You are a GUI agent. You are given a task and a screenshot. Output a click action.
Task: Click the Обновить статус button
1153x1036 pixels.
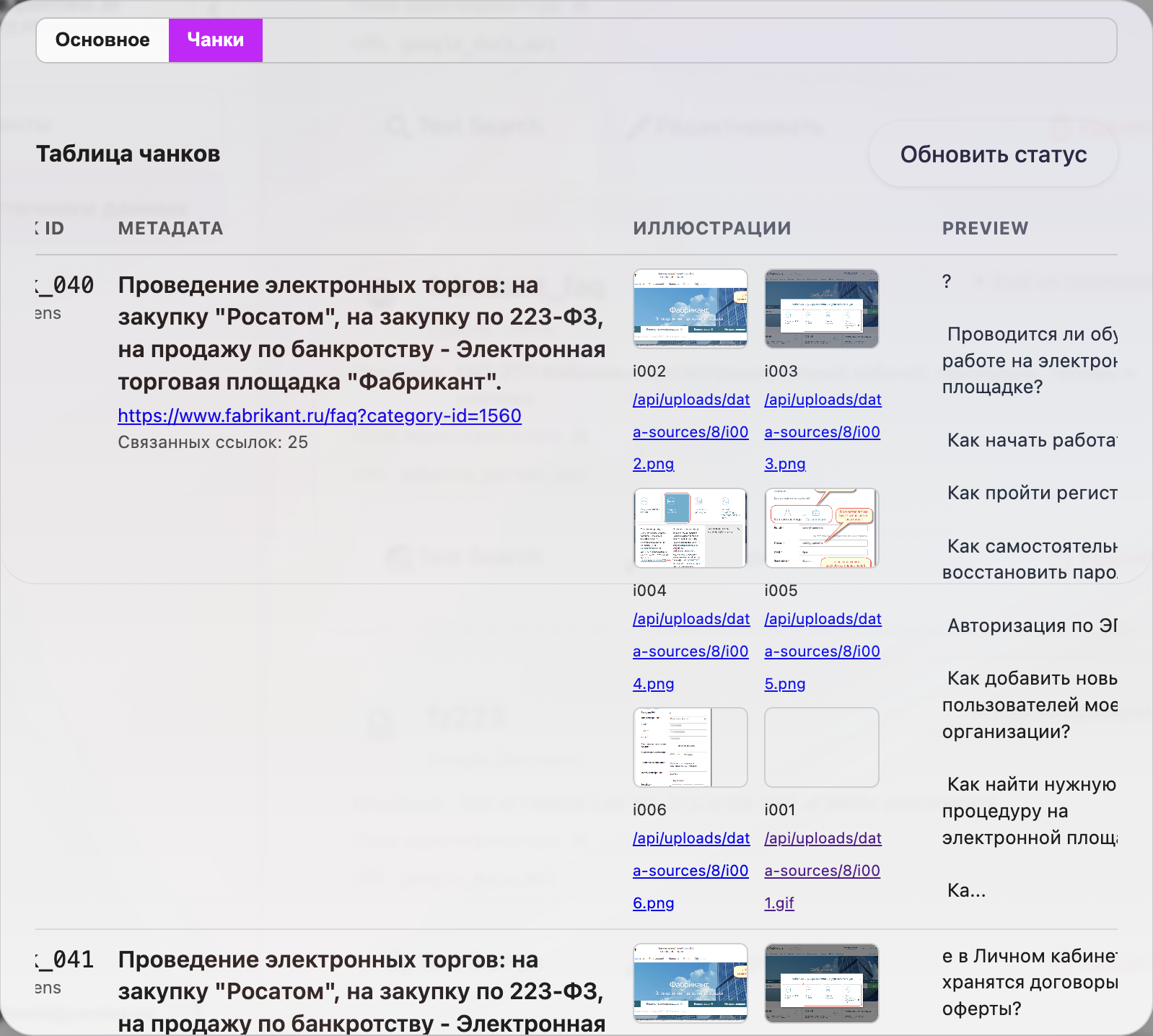click(994, 154)
